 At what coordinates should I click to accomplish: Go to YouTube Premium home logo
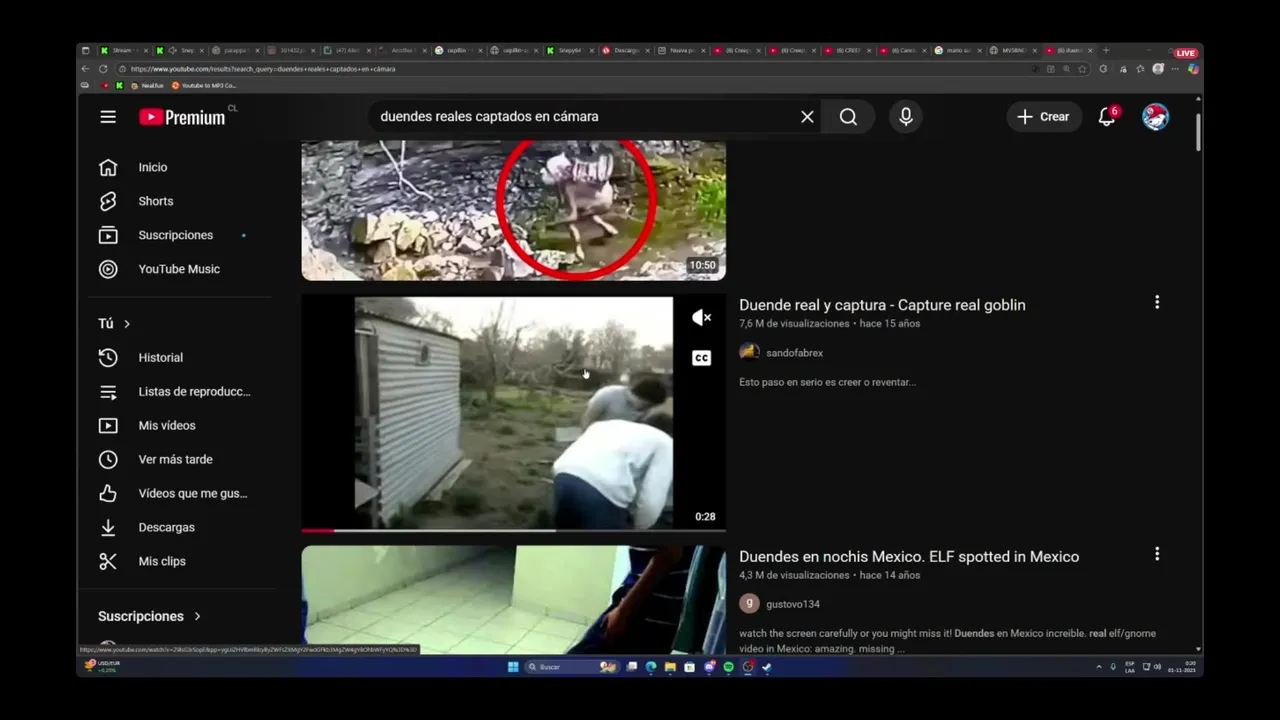(x=182, y=117)
